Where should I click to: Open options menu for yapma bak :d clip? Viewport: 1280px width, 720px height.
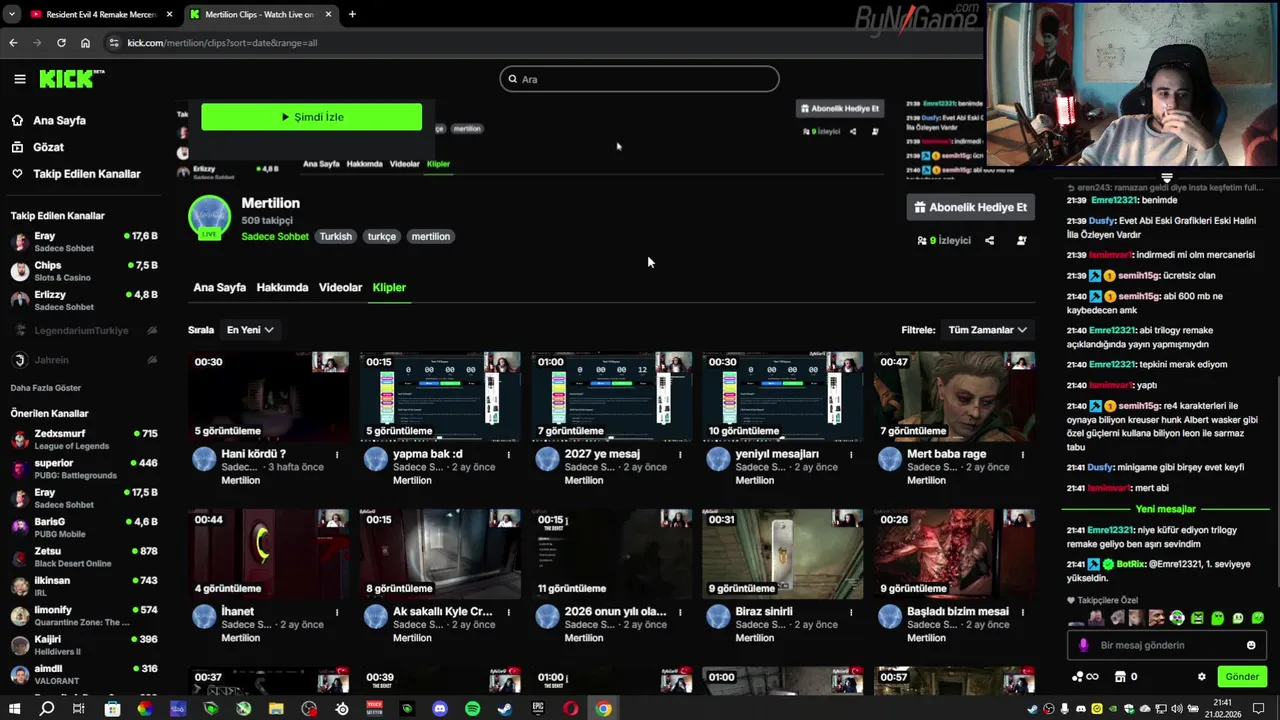(508, 455)
